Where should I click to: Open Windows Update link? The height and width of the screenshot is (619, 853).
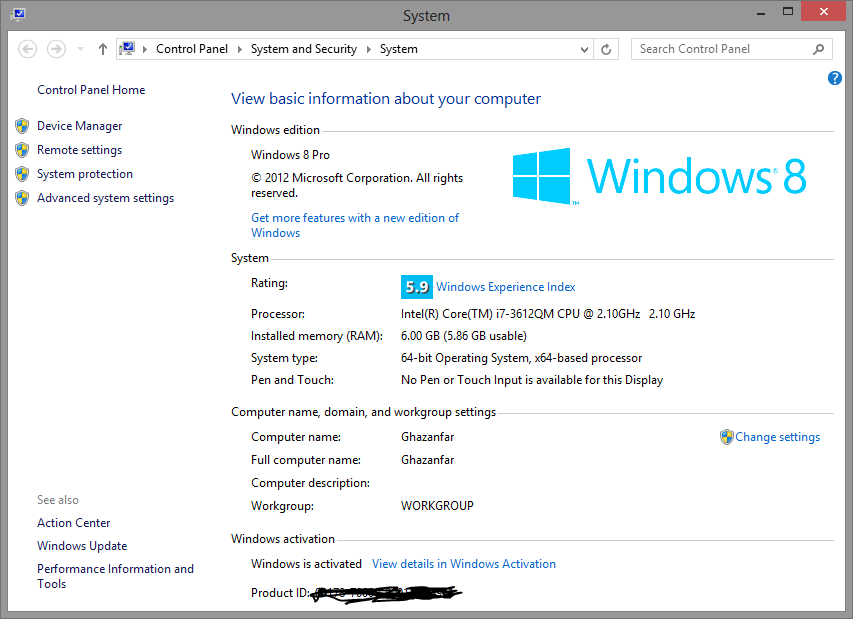coord(82,546)
